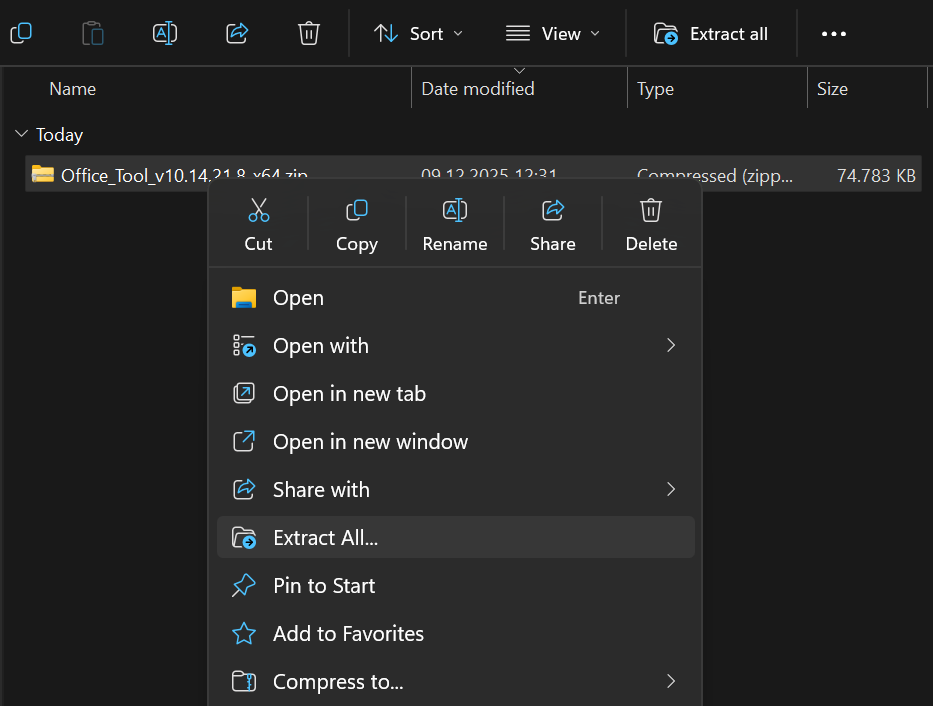The width and height of the screenshot is (933, 706).
Task: Click the Rename icon in context menu
Action: (455, 211)
